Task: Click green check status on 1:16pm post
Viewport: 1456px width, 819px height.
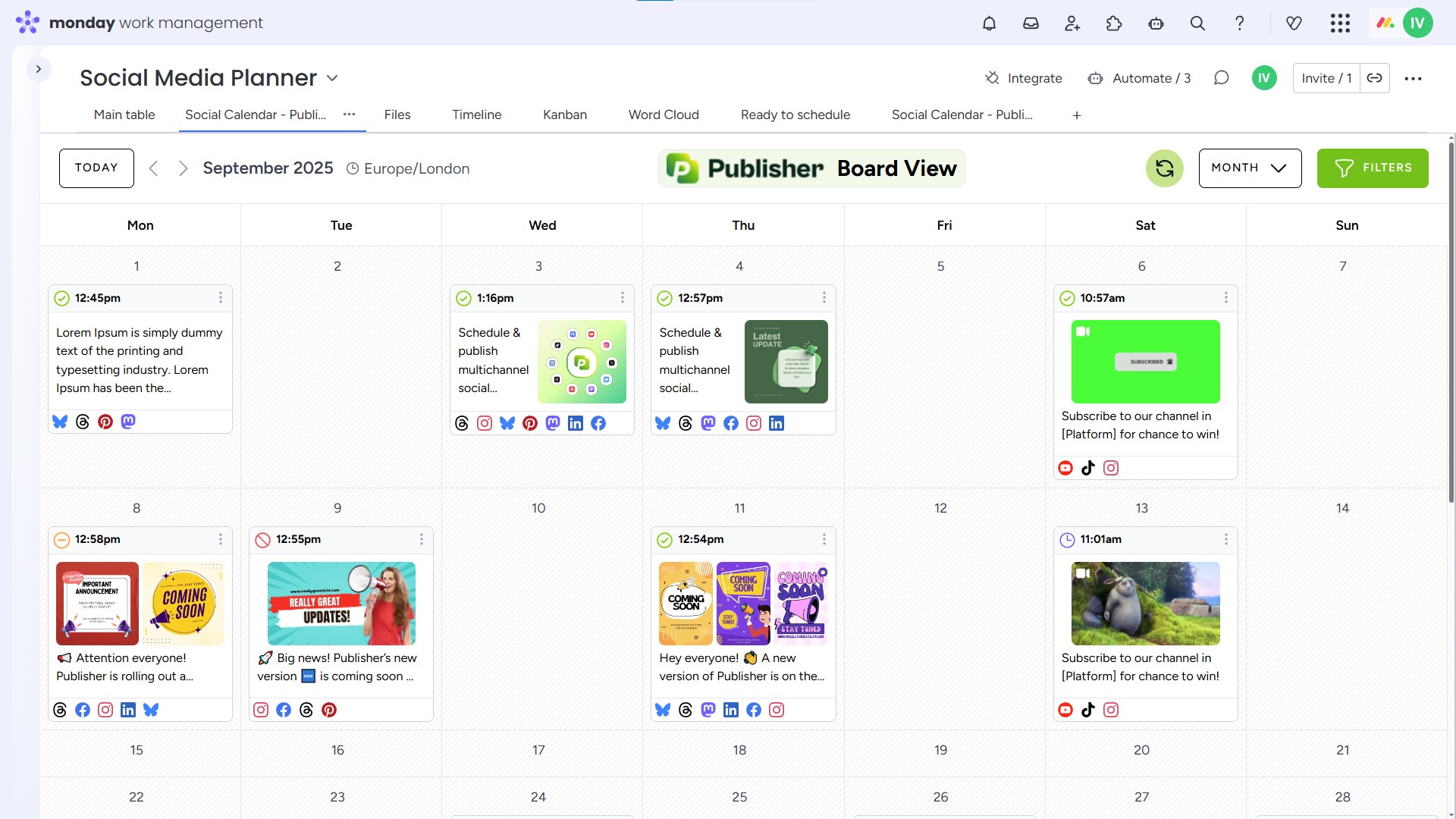Action: point(463,299)
